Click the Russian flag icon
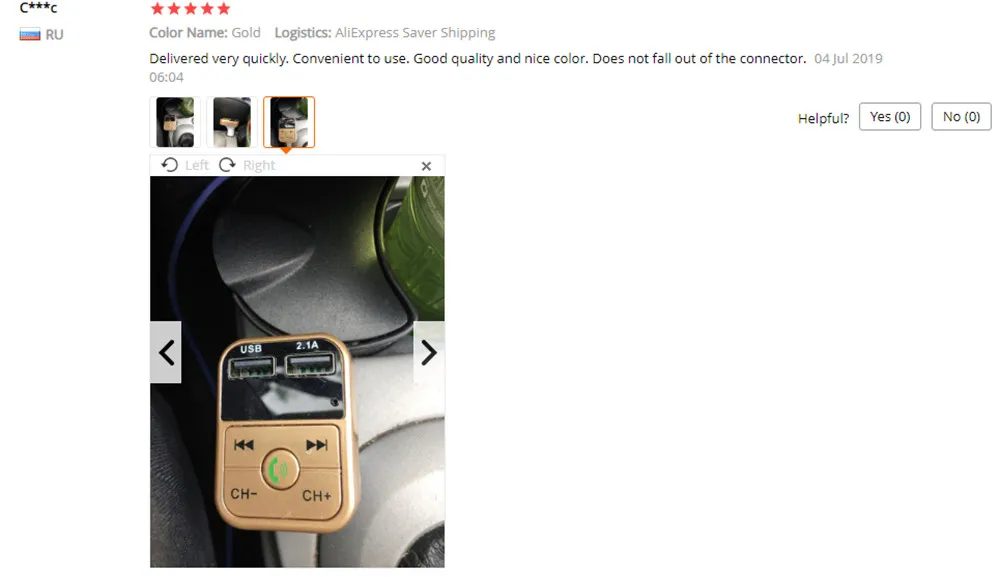The height and width of the screenshot is (577, 1000). coord(30,34)
